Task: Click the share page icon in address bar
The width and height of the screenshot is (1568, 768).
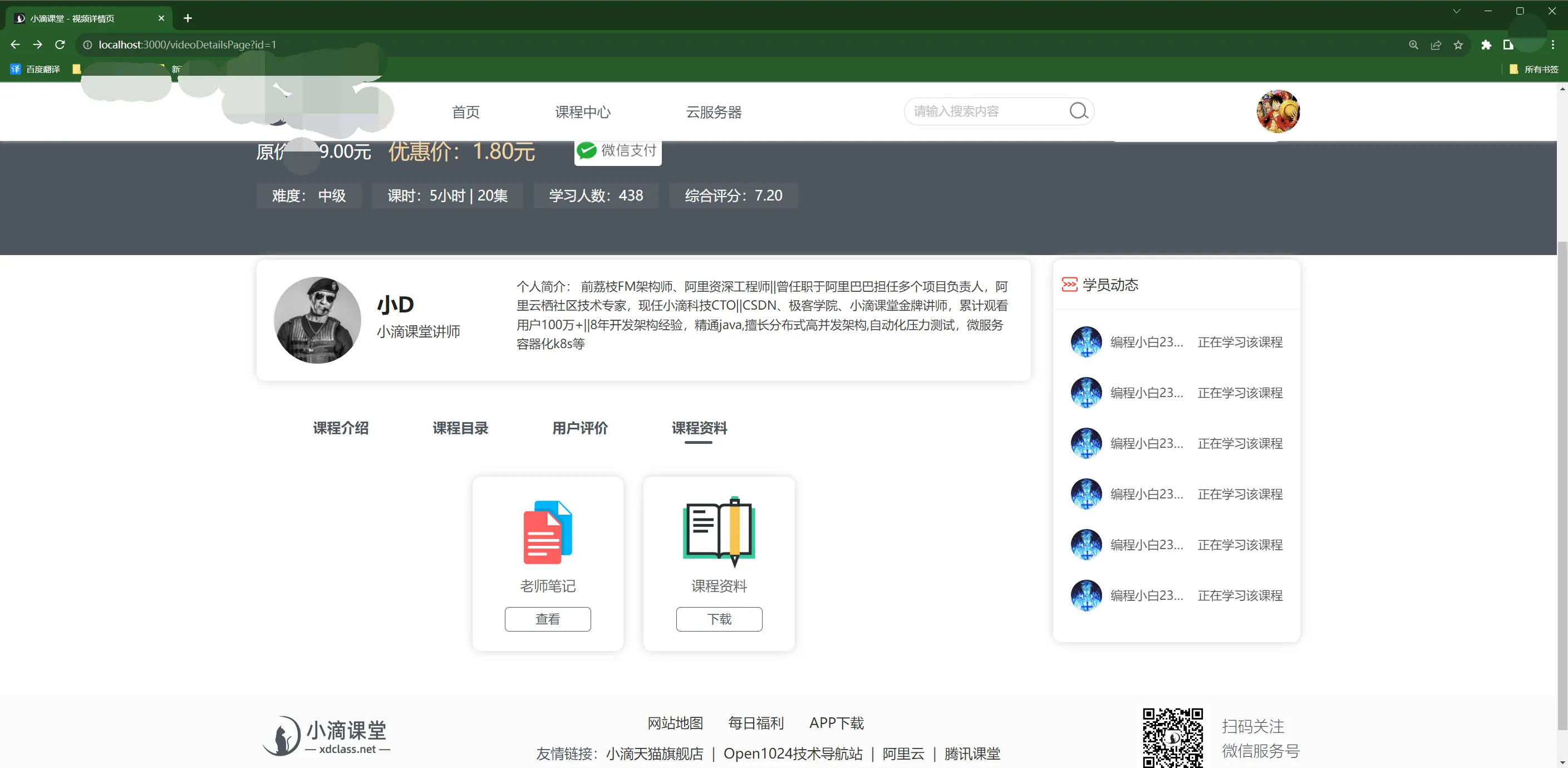Action: pos(1436,45)
